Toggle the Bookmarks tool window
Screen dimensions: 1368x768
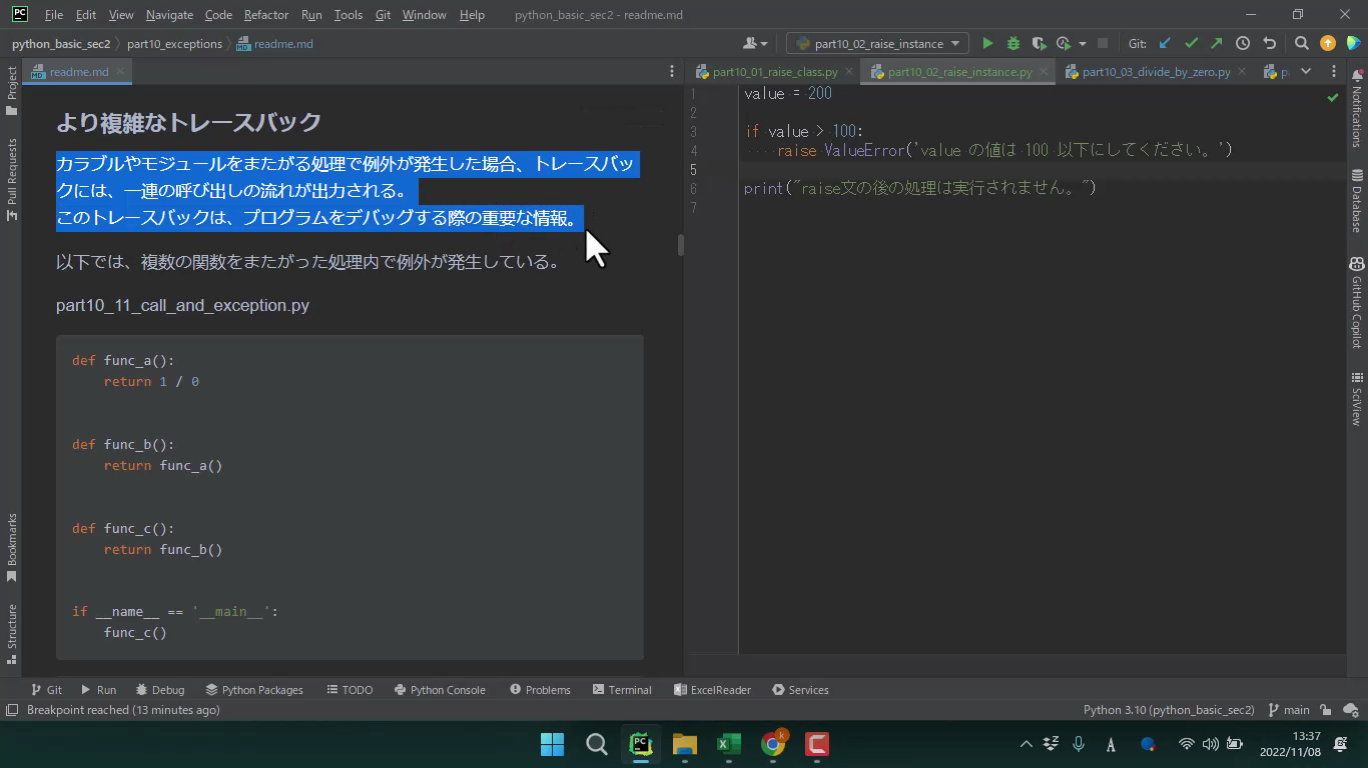(x=12, y=546)
